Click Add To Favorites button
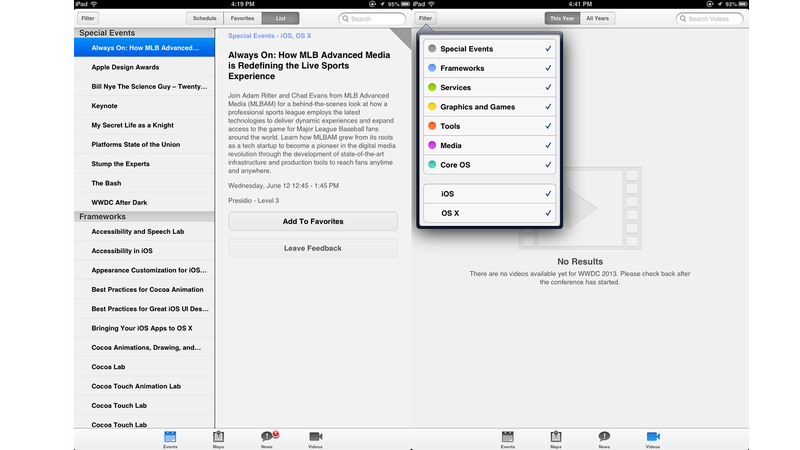The height and width of the screenshot is (450, 800). point(313,221)
